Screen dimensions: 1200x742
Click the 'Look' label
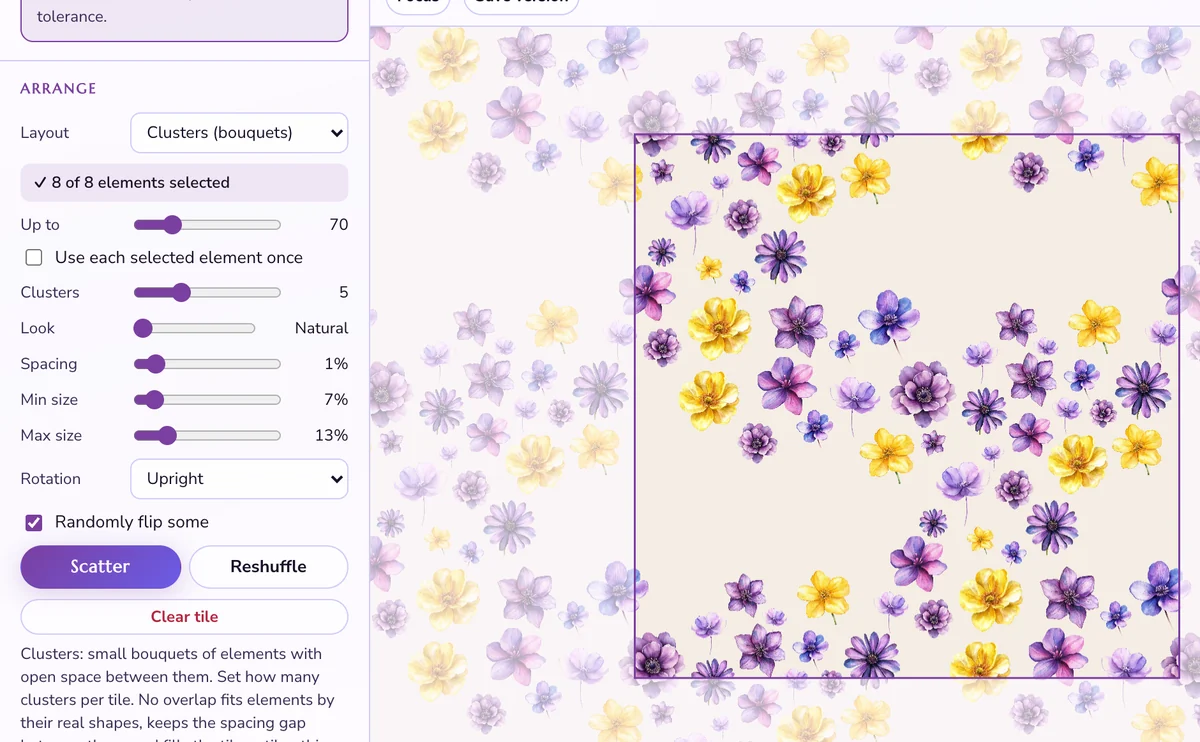38,329
